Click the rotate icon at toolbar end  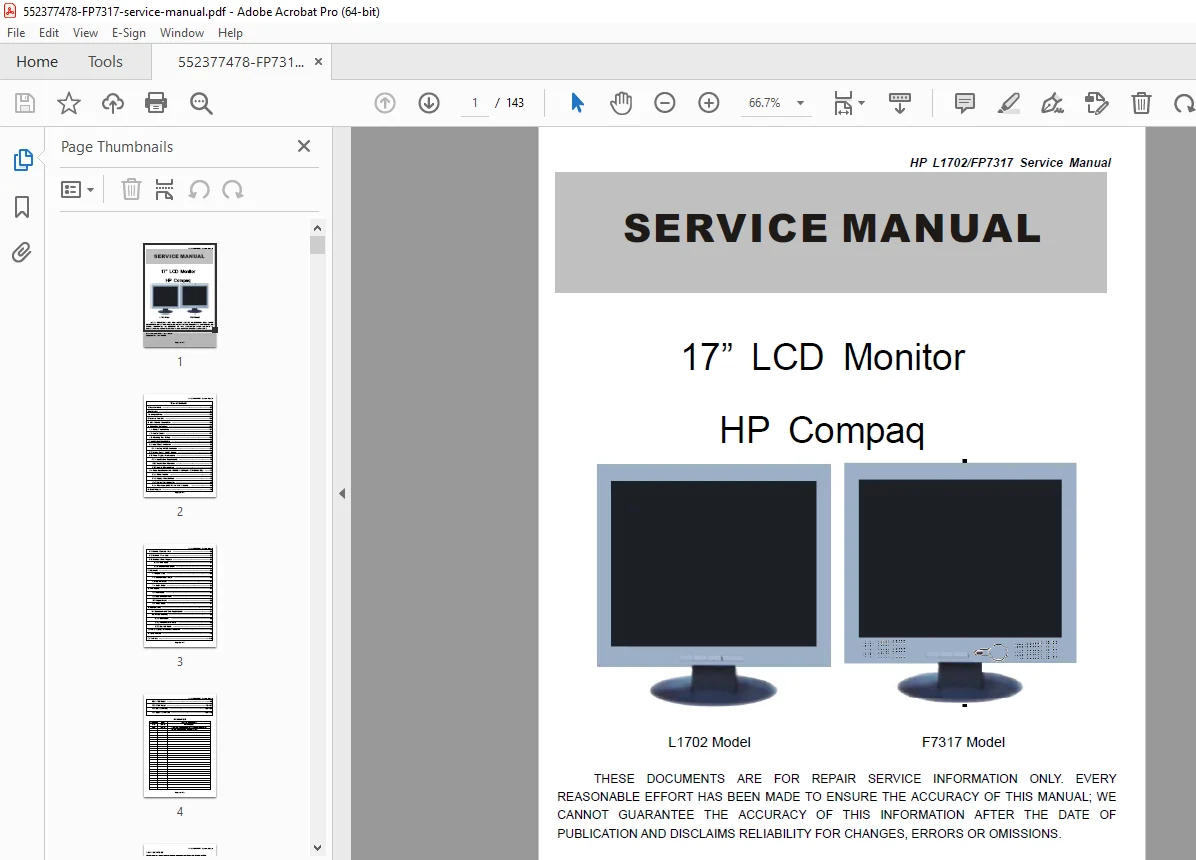[x=1185, y=103]
